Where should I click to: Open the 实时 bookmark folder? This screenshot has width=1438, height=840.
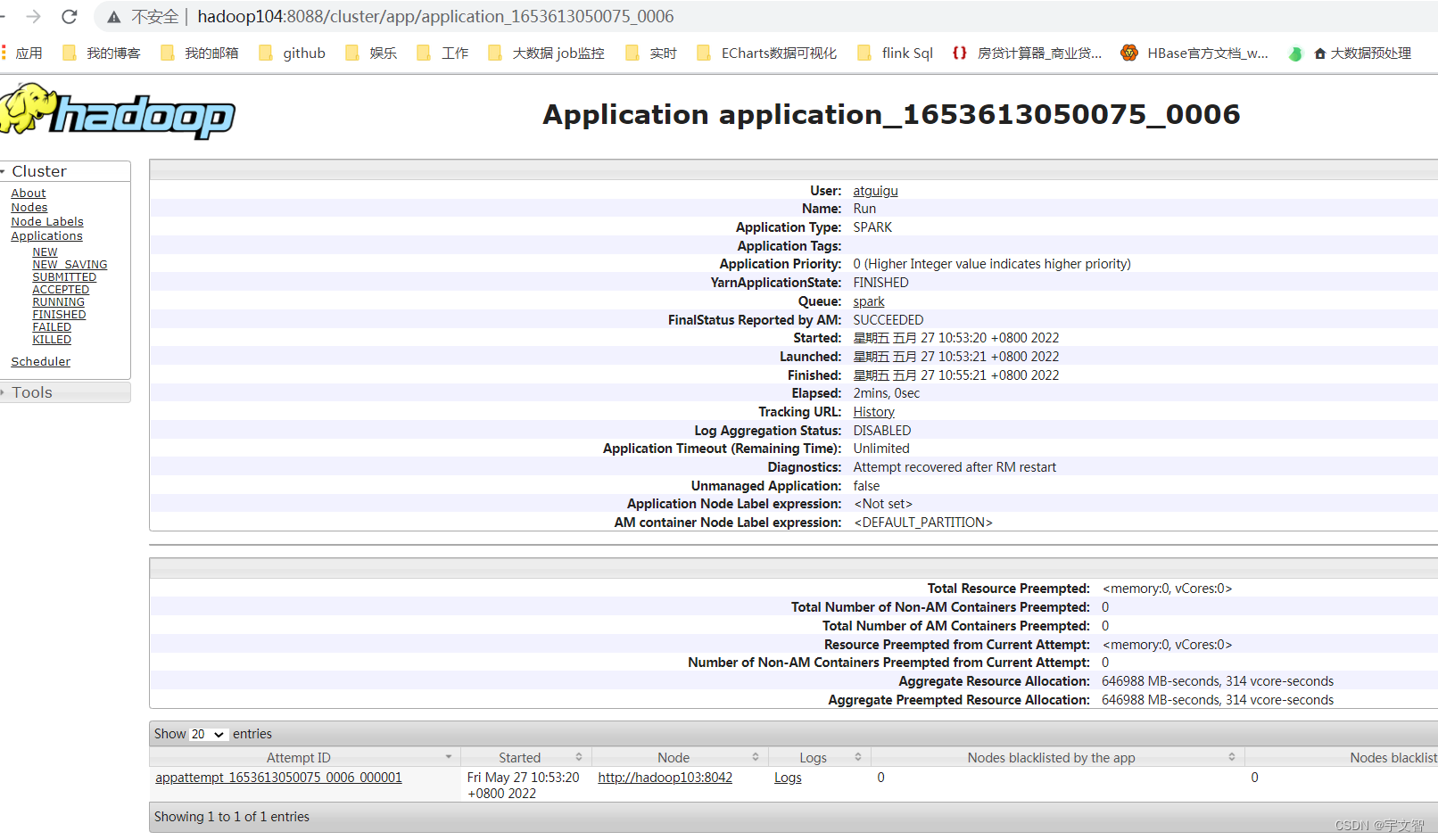click(651, 54)
